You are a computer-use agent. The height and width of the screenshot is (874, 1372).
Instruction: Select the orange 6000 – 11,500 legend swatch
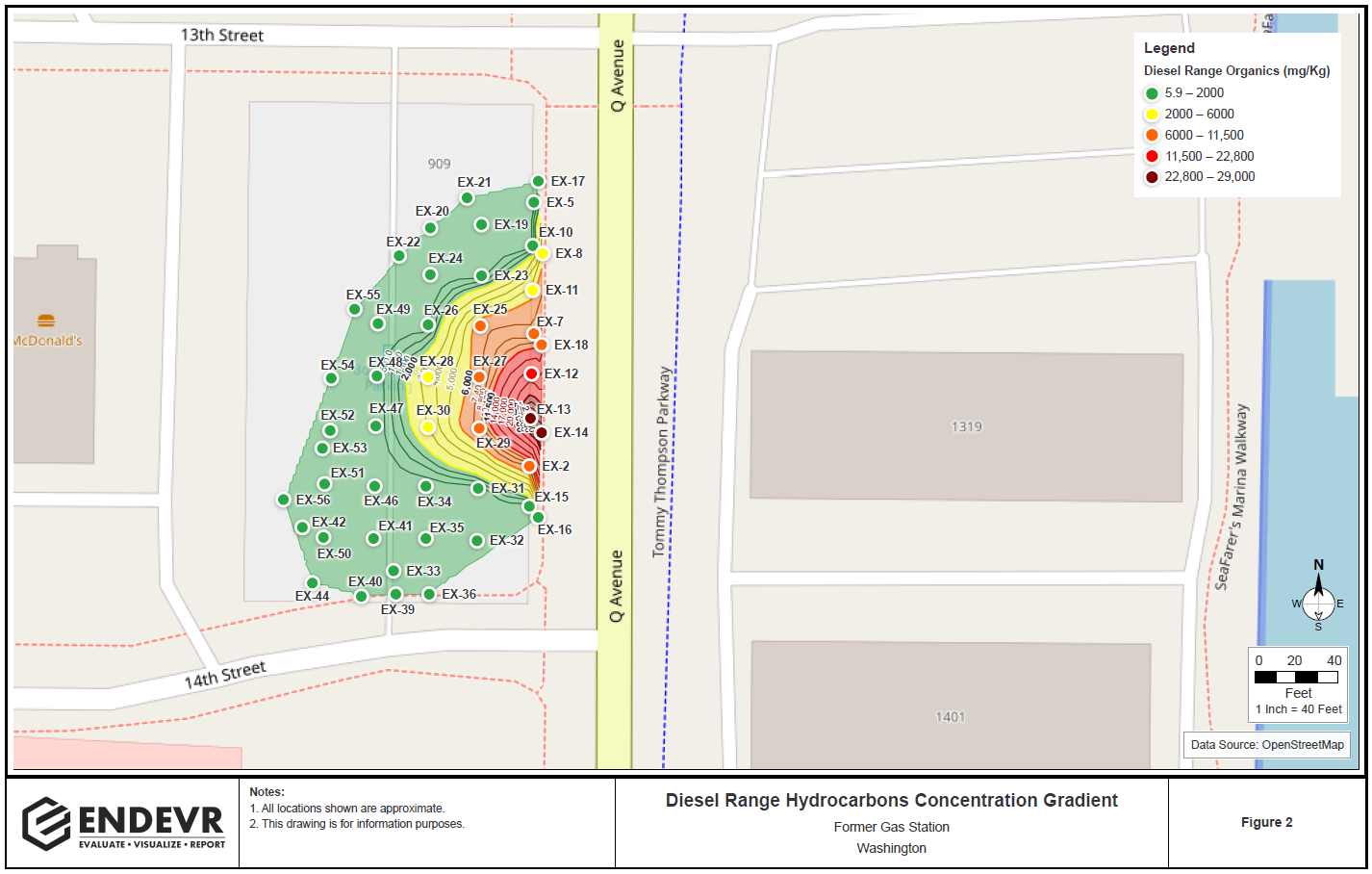[1152, 136]
